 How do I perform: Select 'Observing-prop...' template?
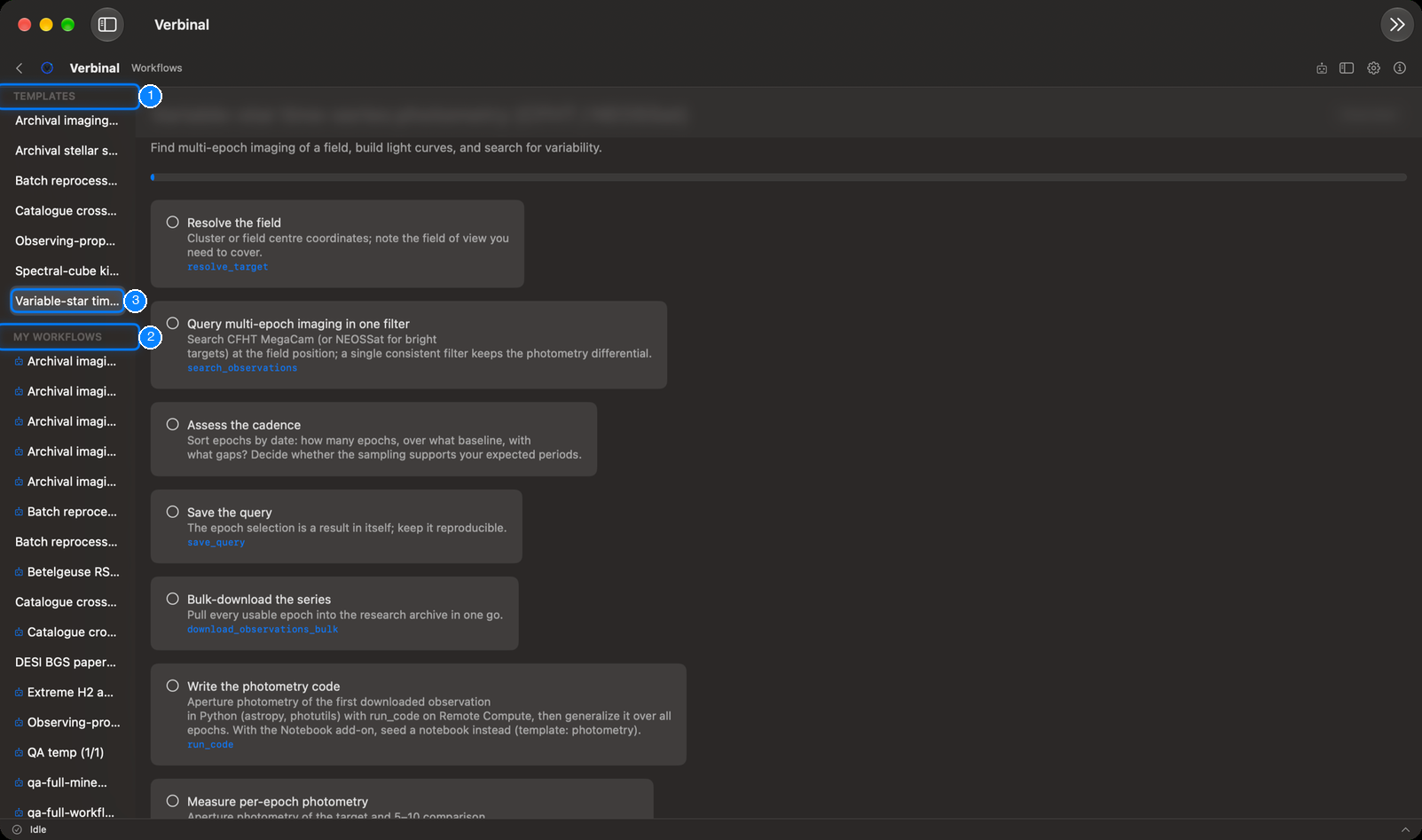click(x=66, y=241)
